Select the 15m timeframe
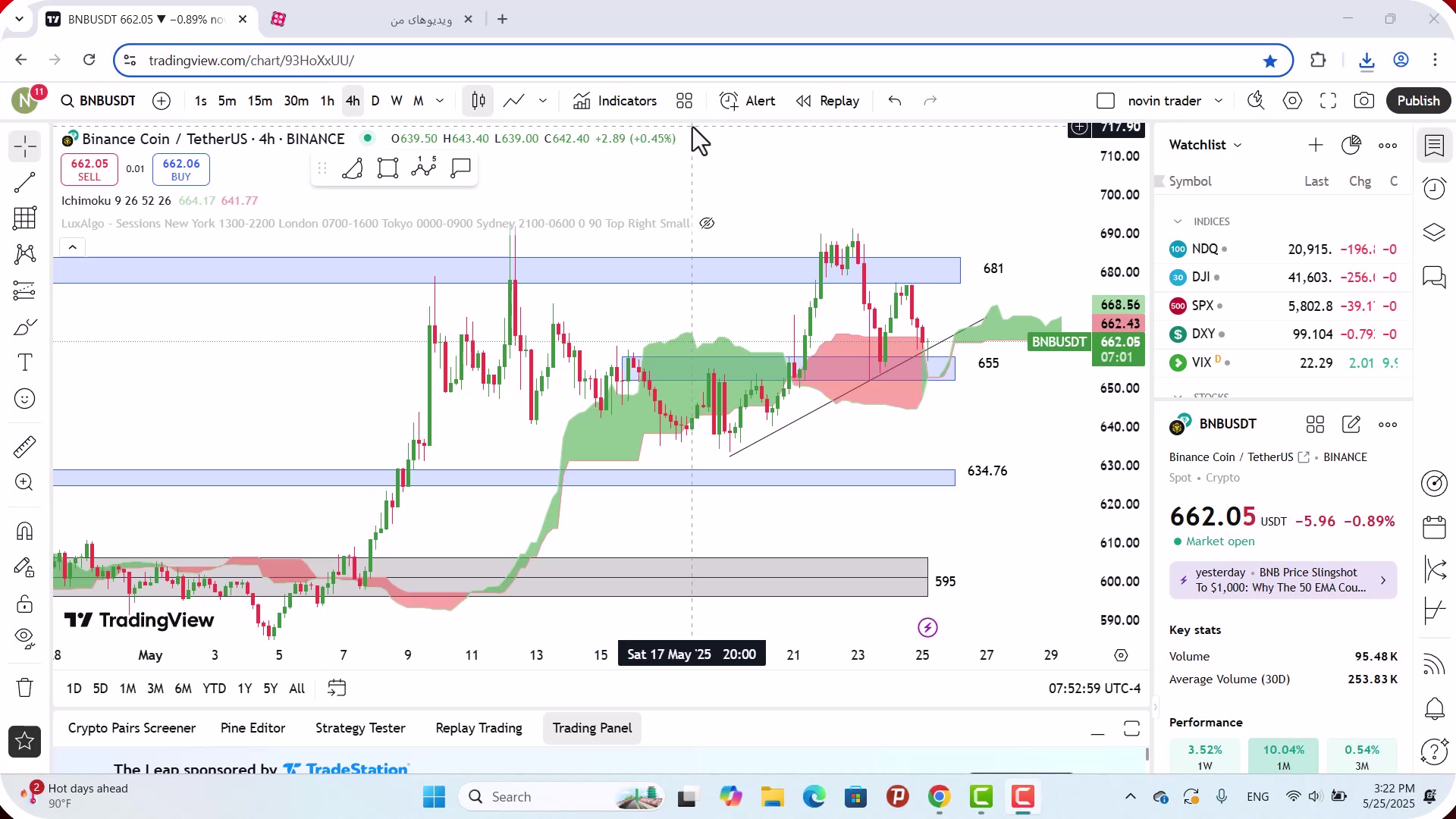Viewport: 1456px width, 819px height. (260, 101)
